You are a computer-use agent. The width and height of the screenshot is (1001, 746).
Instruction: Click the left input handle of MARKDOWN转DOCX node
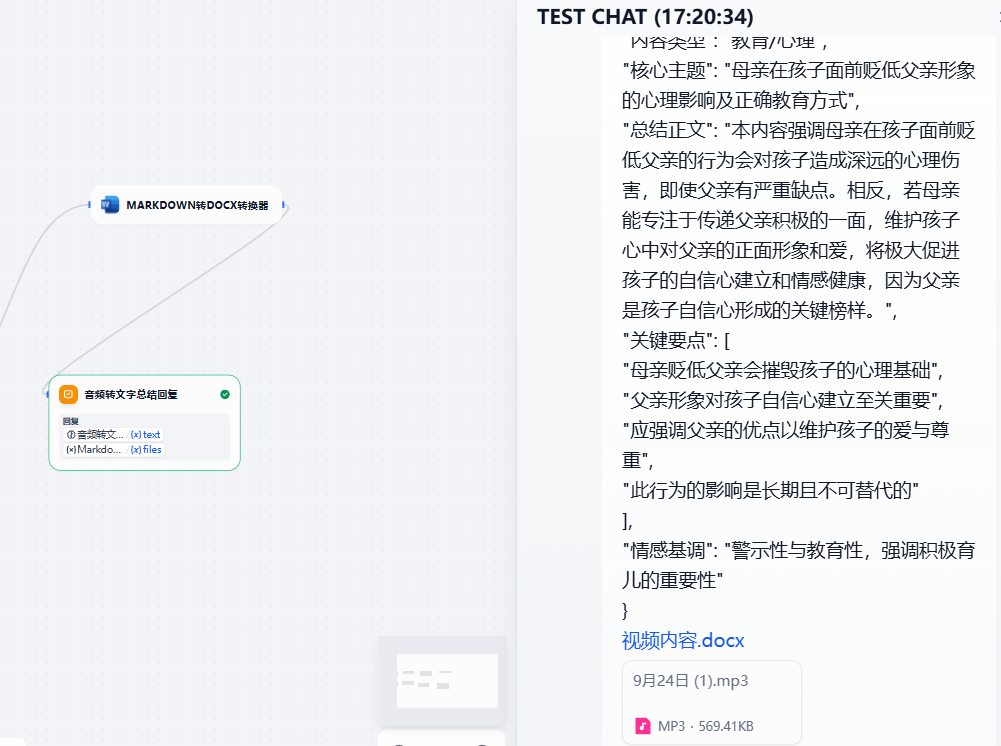click(x=90, y=205)
